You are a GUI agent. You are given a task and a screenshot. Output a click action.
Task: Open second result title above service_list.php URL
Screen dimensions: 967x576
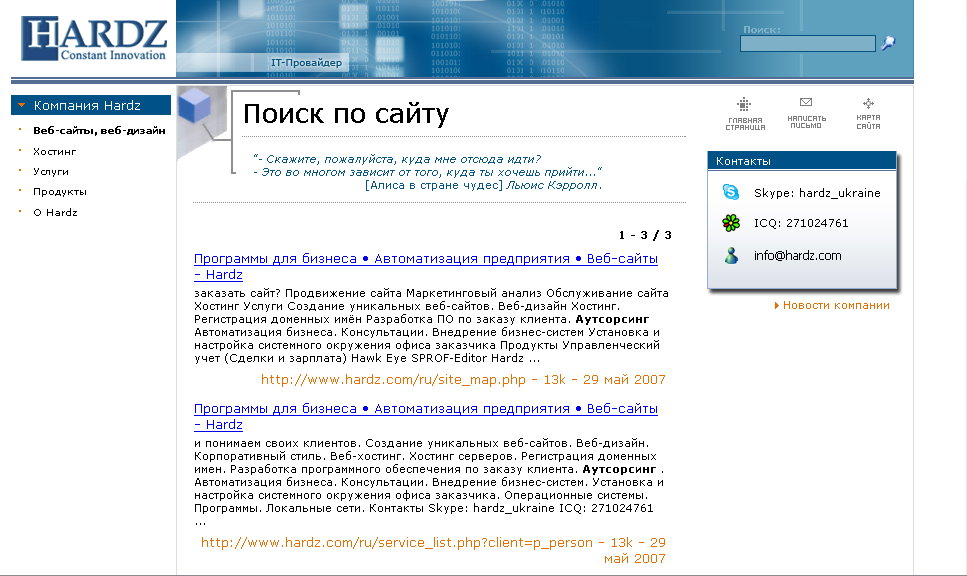426,416
